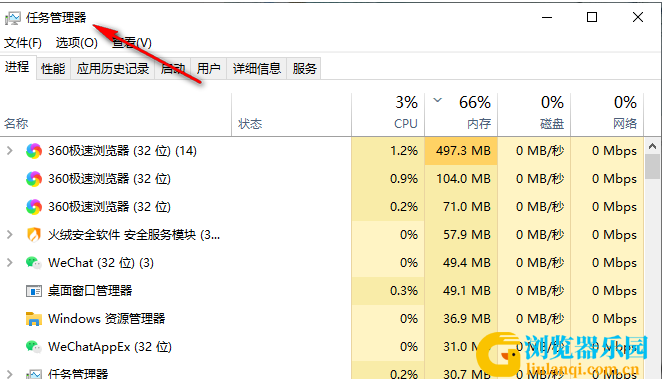Viewport: 662px width, 379px height.
Task: Click the 0.9% CPU cell
Action: point(388,179)
